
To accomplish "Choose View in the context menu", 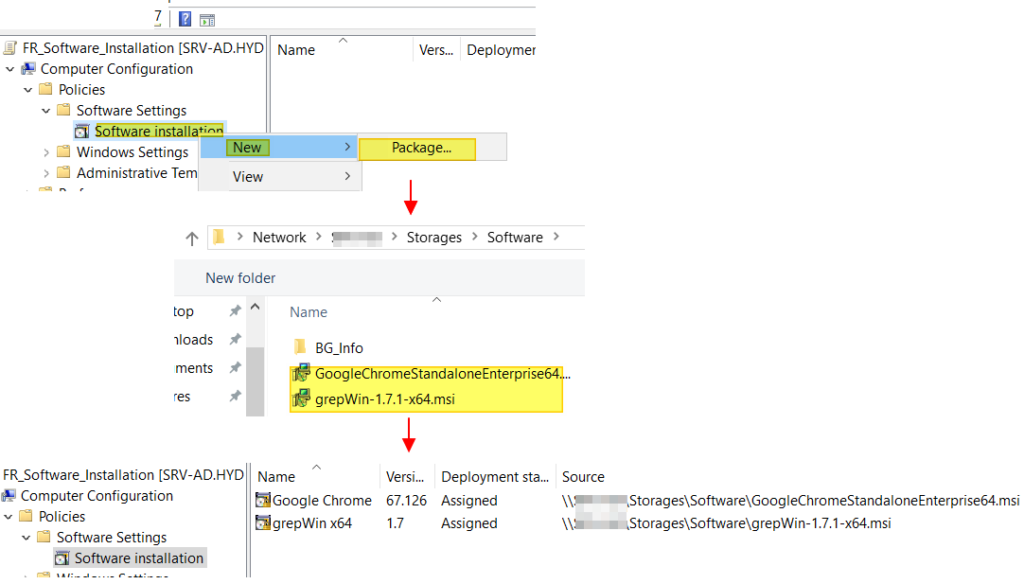I will tap(280, 176).
